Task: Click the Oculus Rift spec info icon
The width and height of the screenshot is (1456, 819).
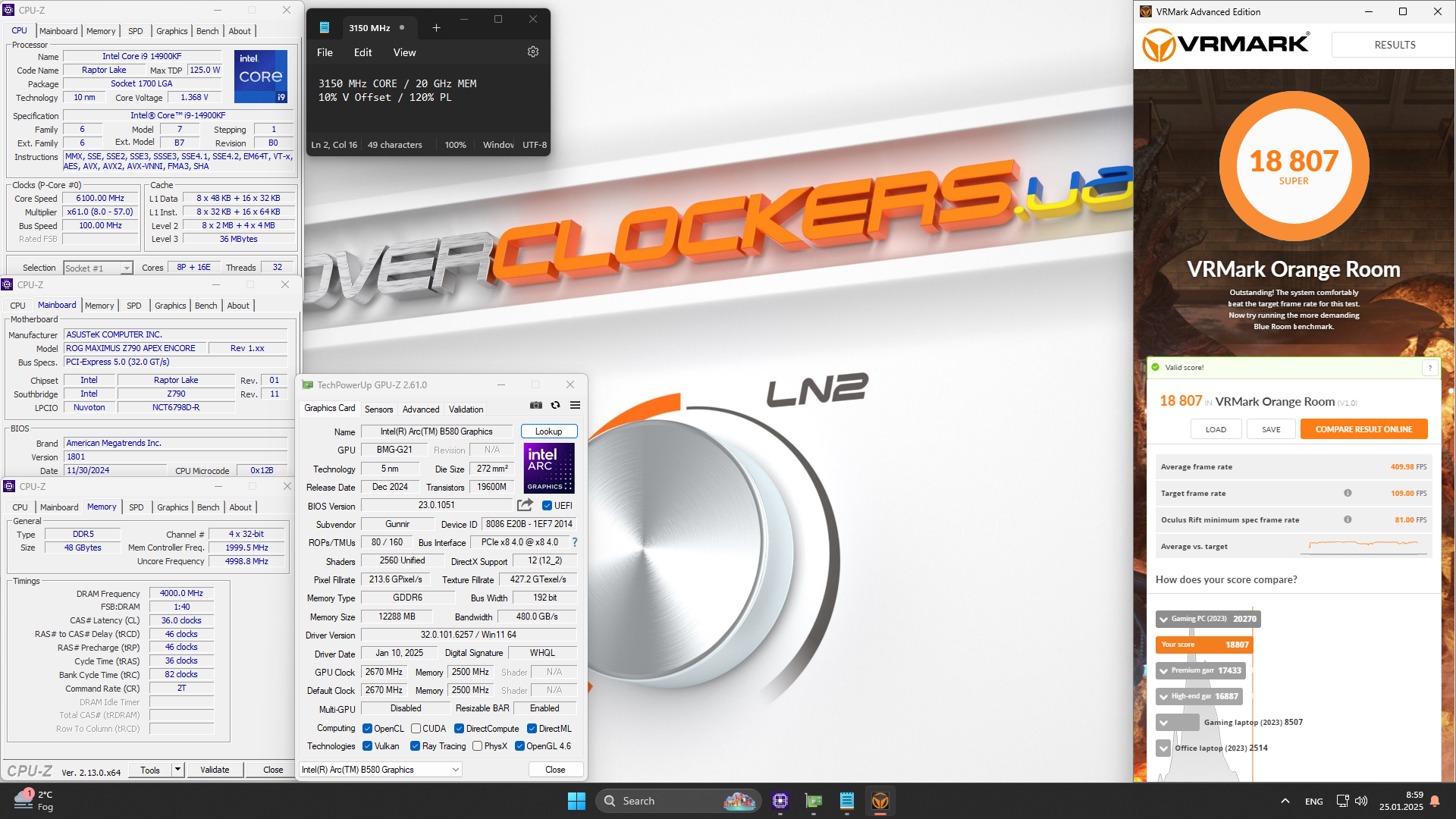Action: click(x=1348, y=519)
